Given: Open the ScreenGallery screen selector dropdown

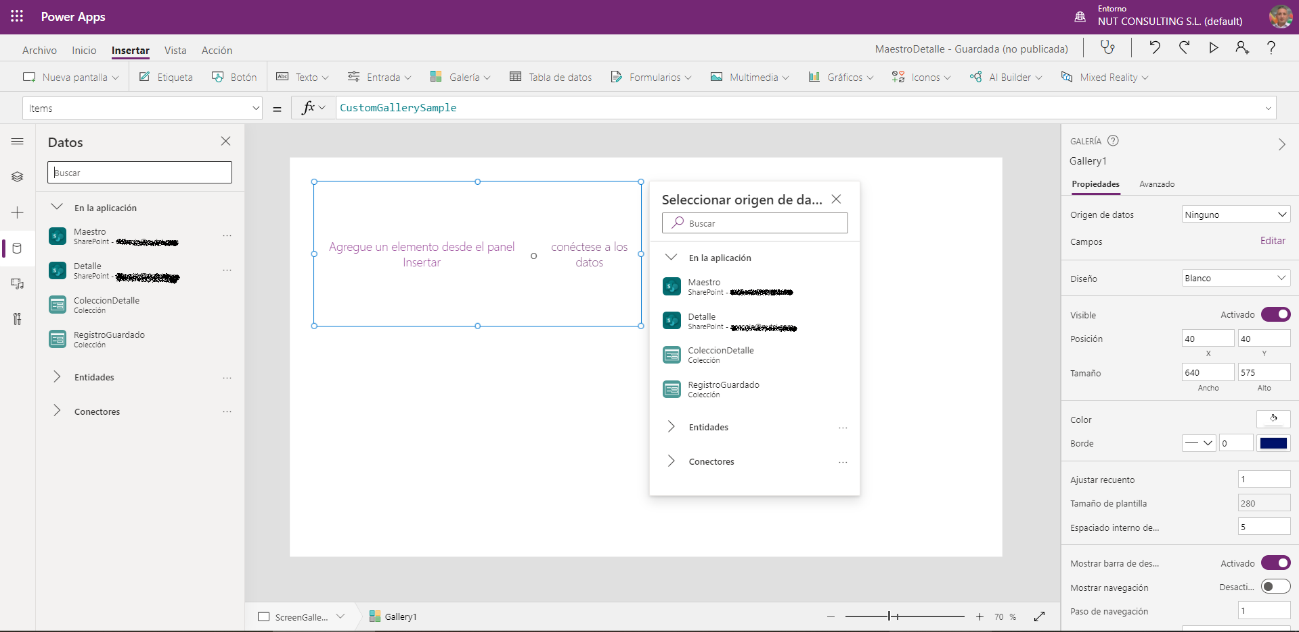Looking at the screenshot, I should point(340,617).
